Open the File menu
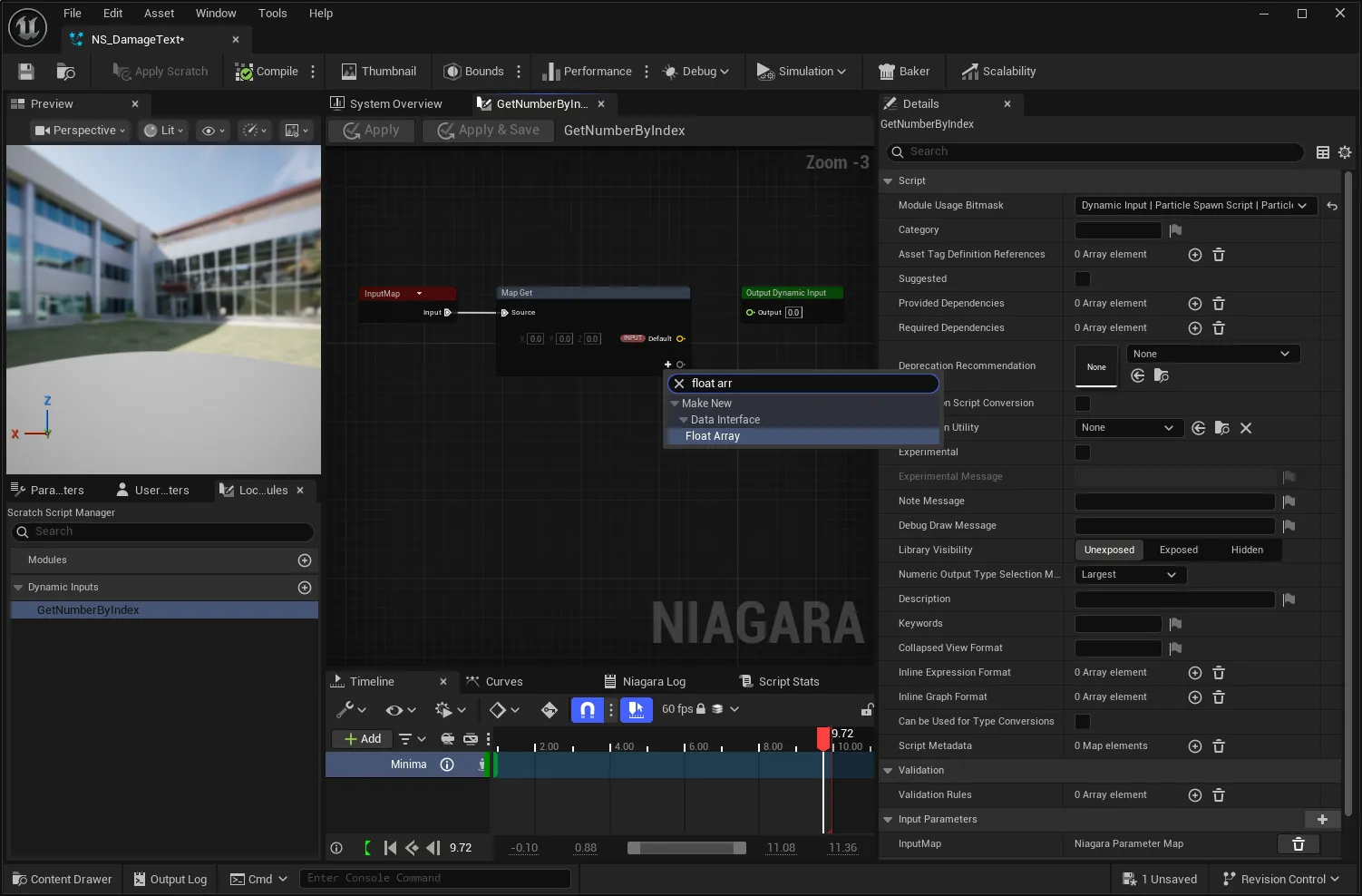This screenshot has height=896, width=1362. (73, 14)
